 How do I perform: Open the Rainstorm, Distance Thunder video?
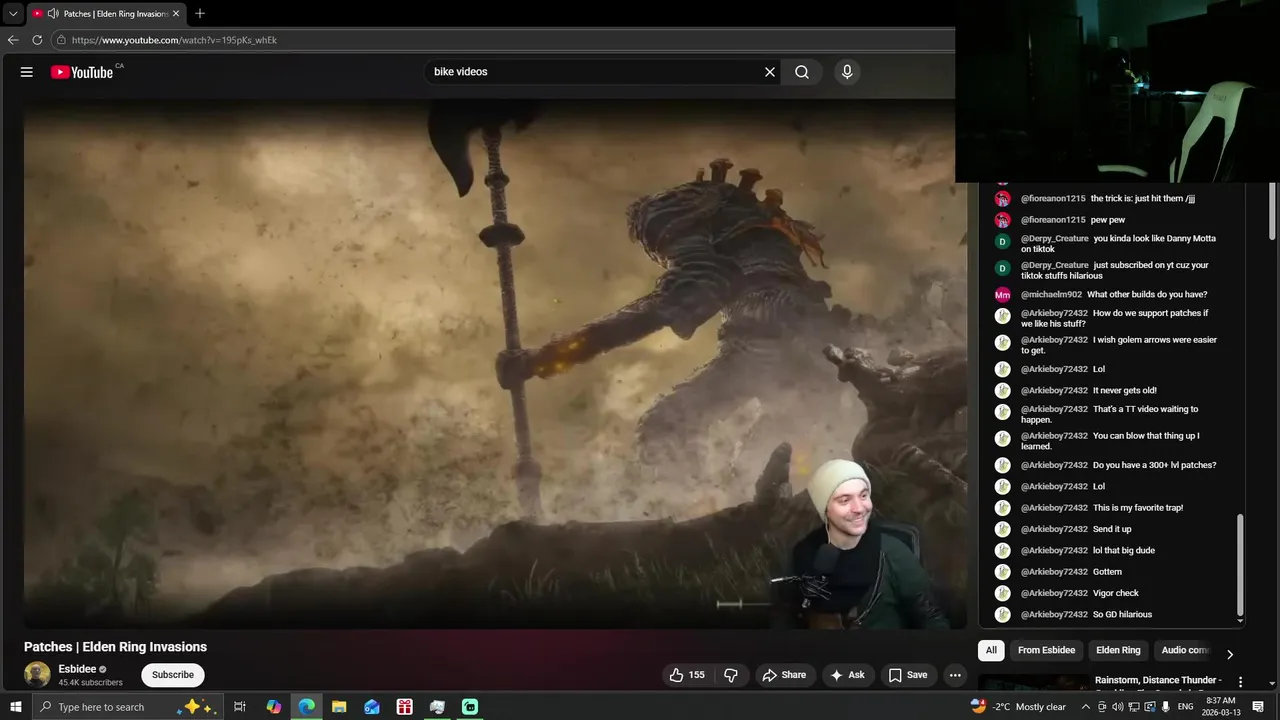coord(1157,680)
